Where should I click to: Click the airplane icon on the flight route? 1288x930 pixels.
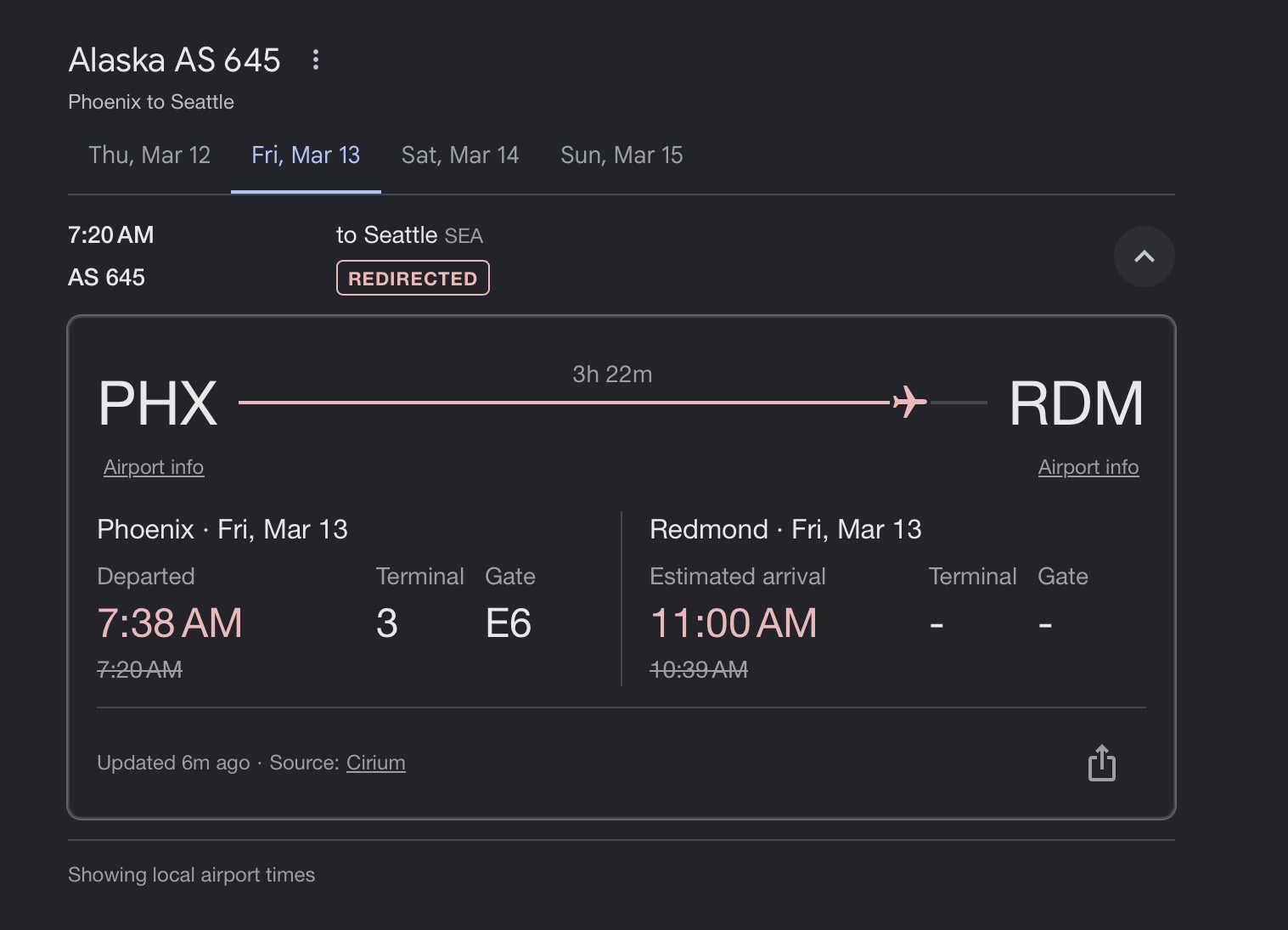pos(909,402)
